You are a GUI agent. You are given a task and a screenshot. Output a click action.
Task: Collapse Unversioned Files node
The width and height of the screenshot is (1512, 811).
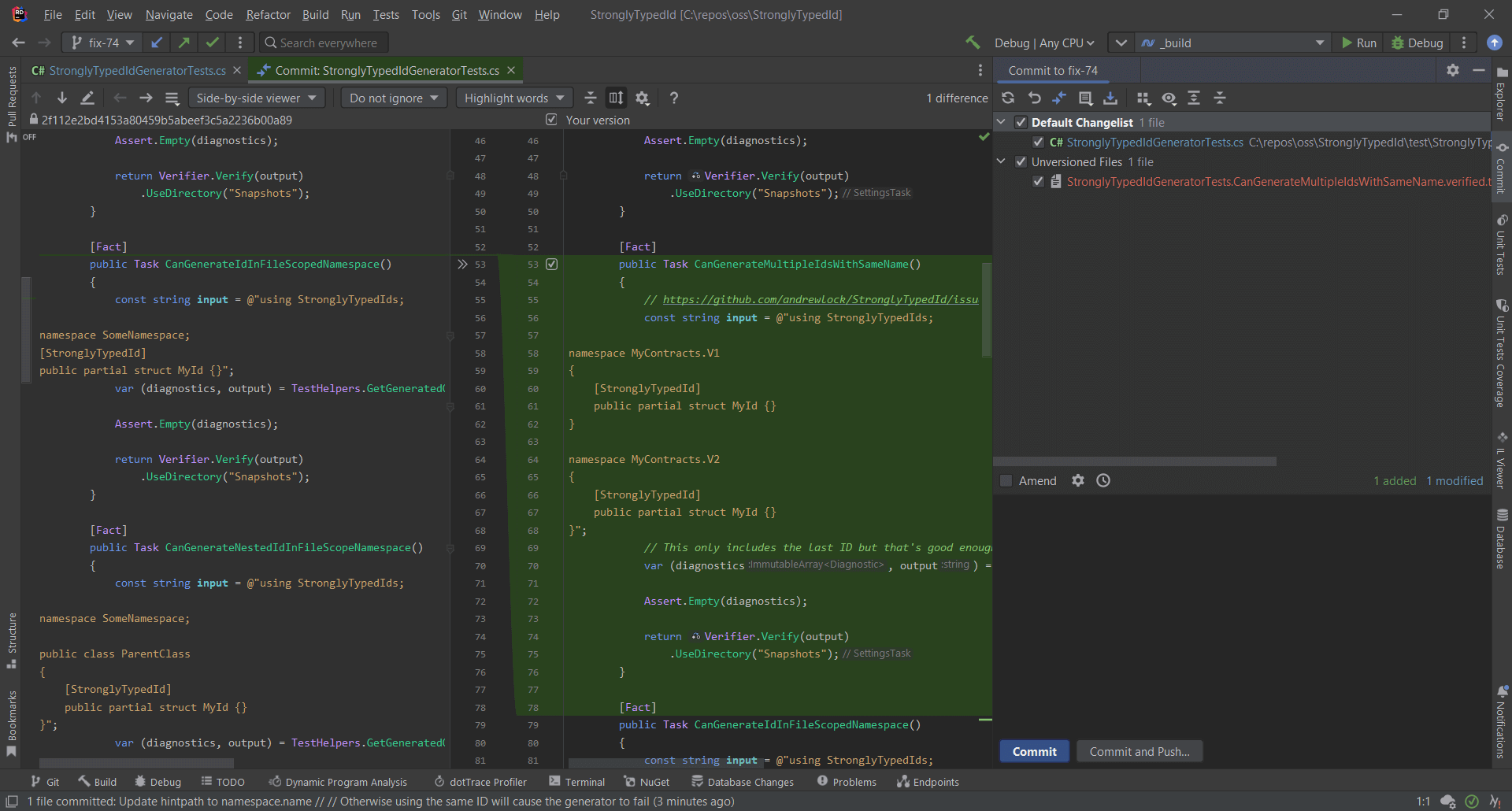point(1002,161)
